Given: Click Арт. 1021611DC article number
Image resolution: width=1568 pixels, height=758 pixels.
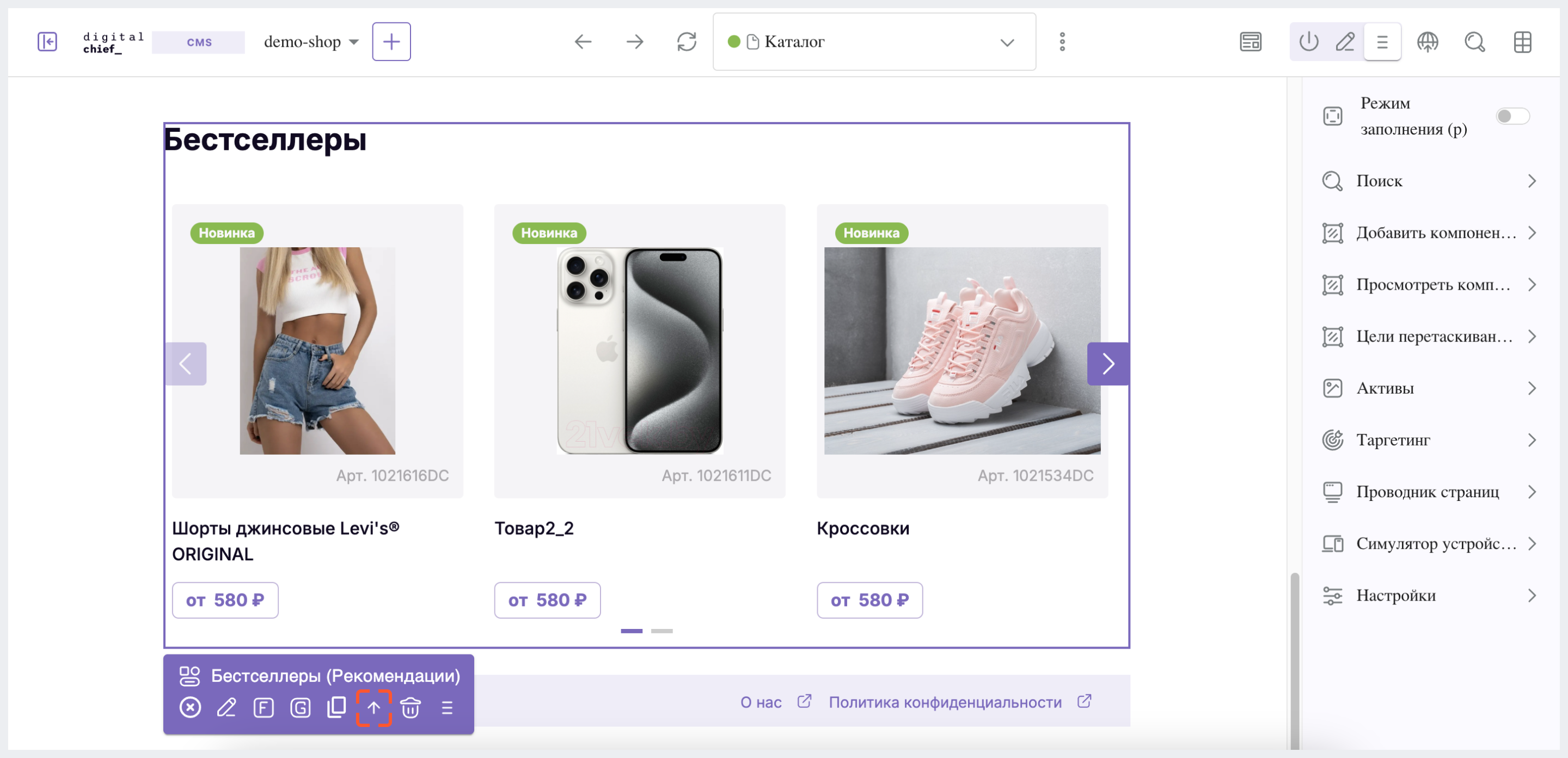Looking at the screenshot, I should [716, 475].
